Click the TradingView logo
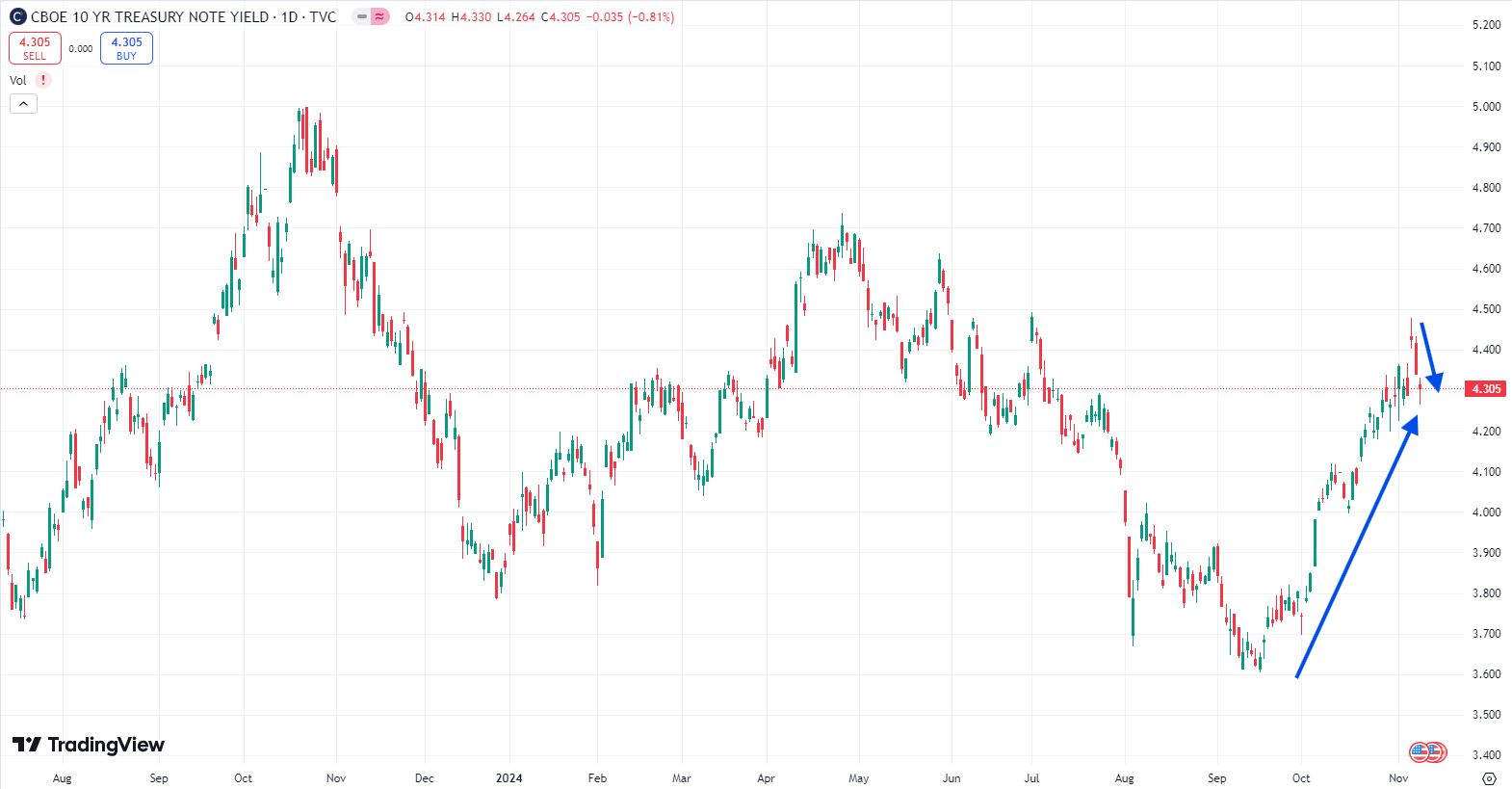 click(x=89, y=745)
